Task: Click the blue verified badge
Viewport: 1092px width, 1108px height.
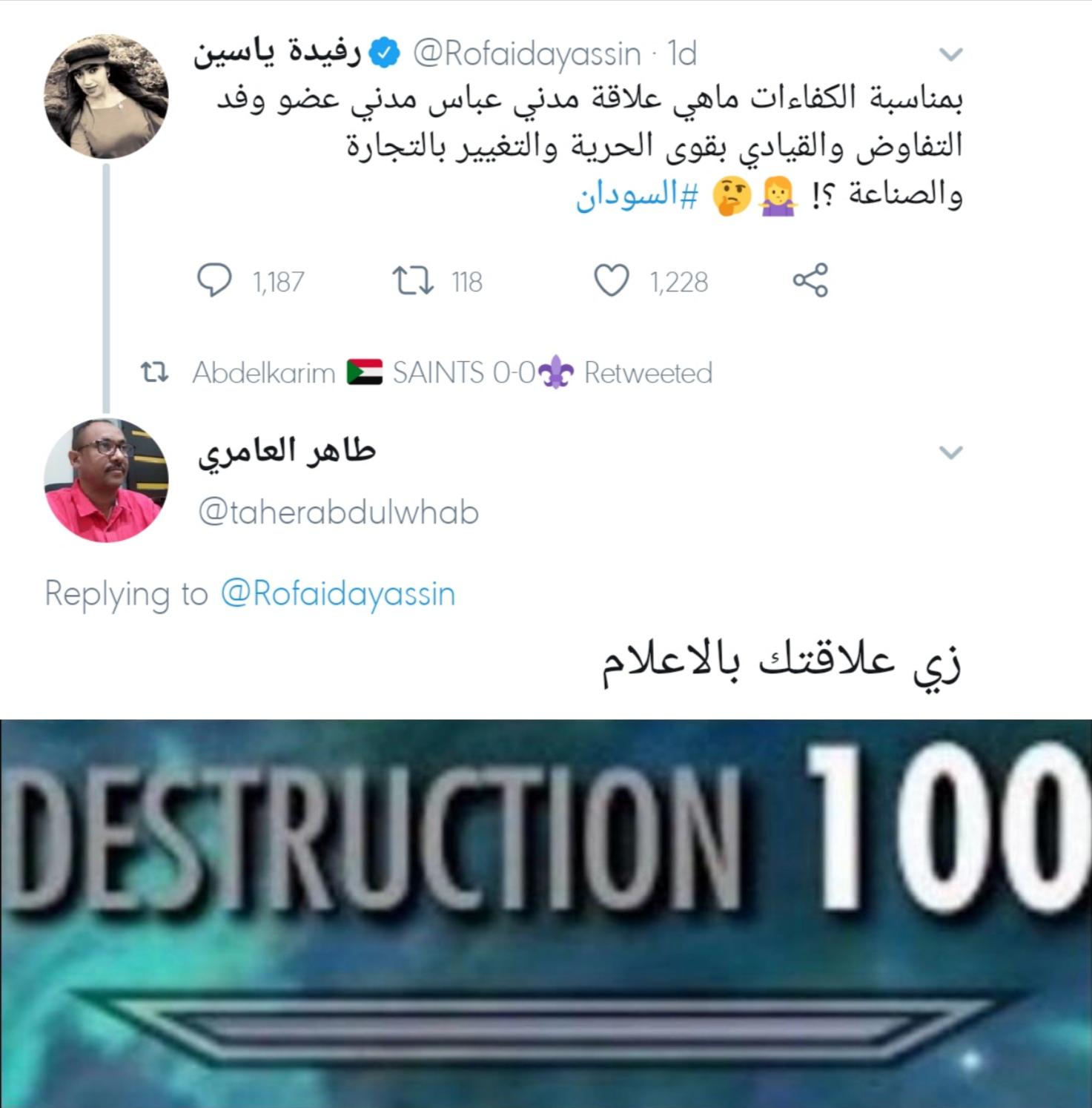Action: coord(385,53)
